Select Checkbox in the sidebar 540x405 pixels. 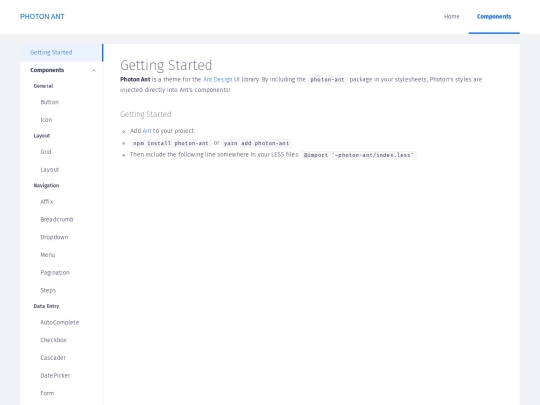click(x=53, y=340)
